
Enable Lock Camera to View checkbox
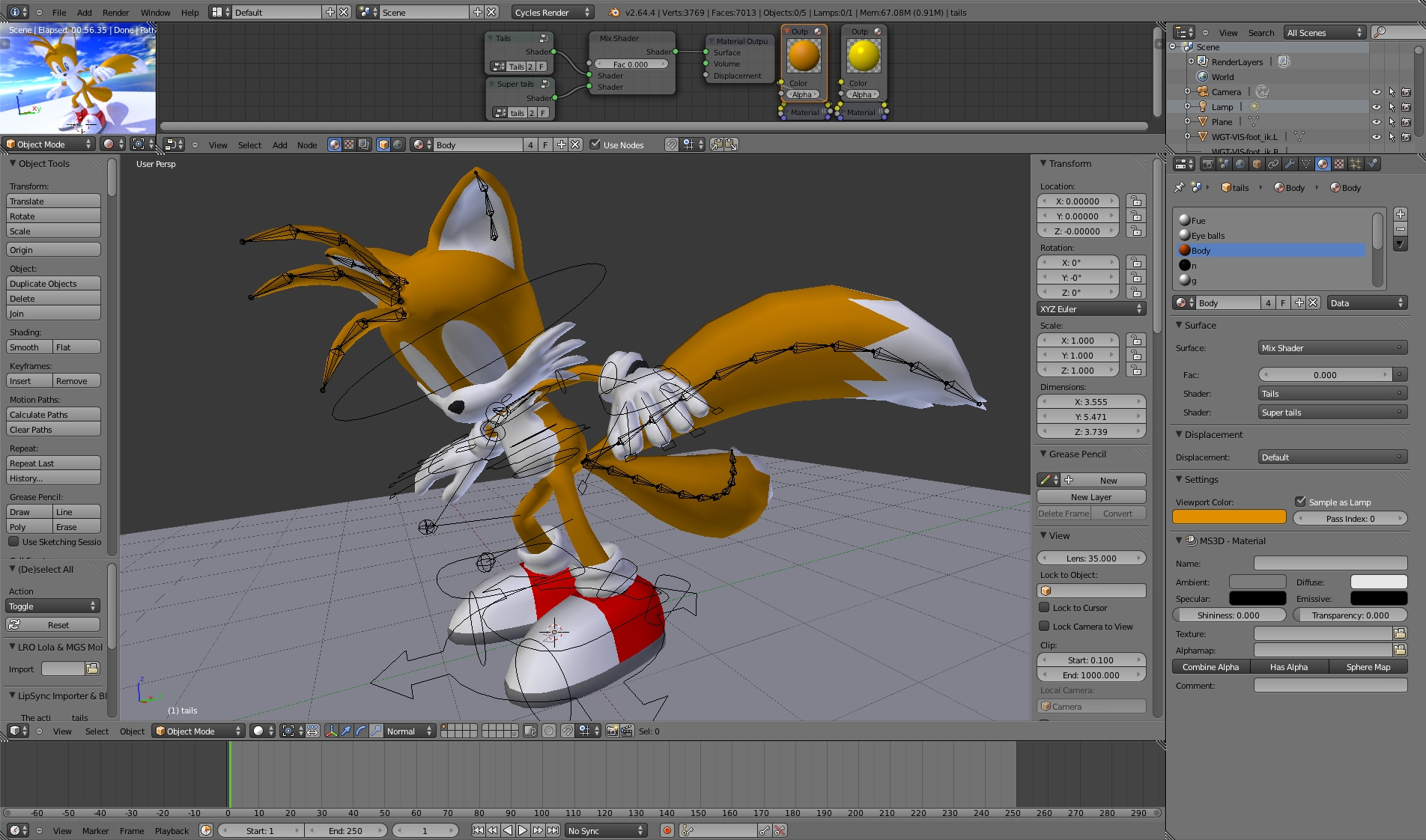tap(1044, 626)
